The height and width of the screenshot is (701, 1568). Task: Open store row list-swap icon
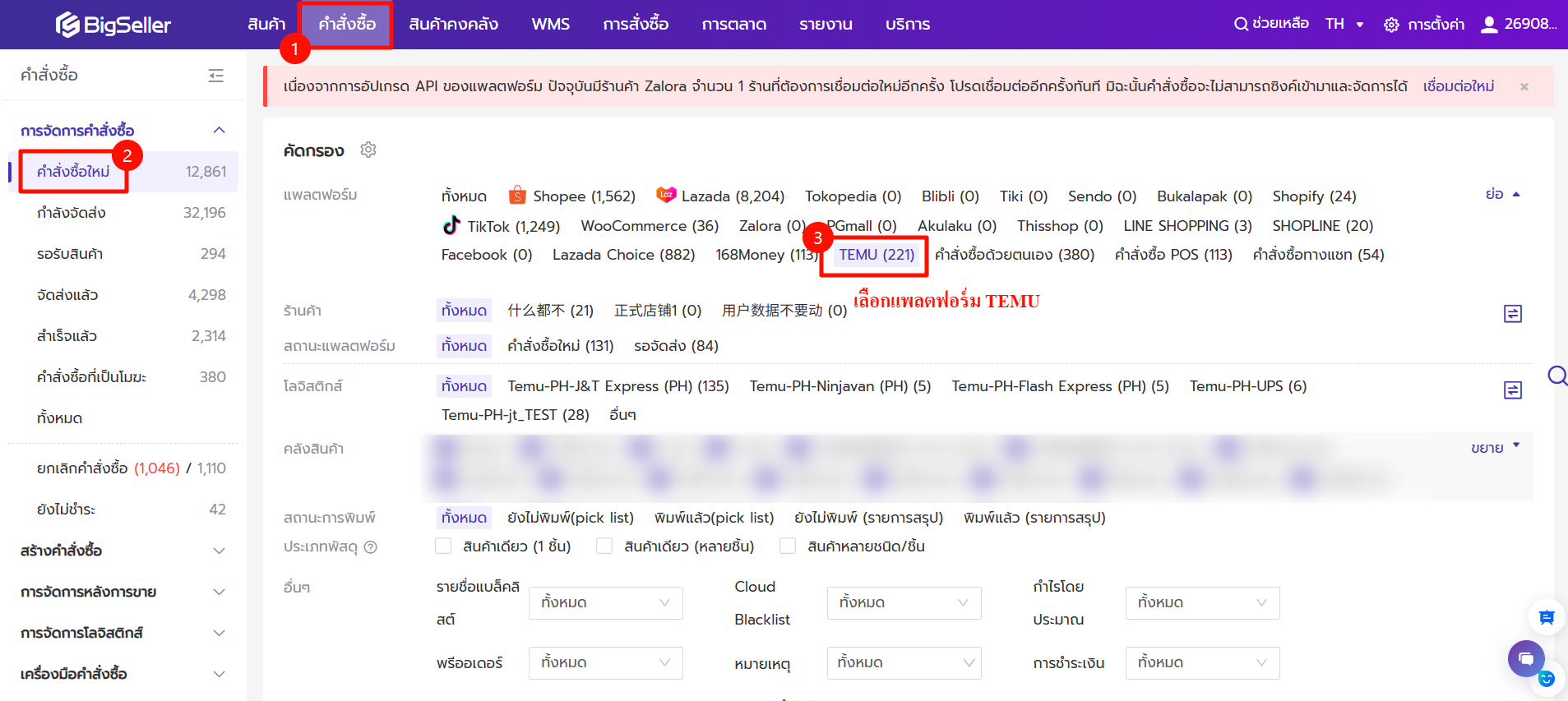1513,314
